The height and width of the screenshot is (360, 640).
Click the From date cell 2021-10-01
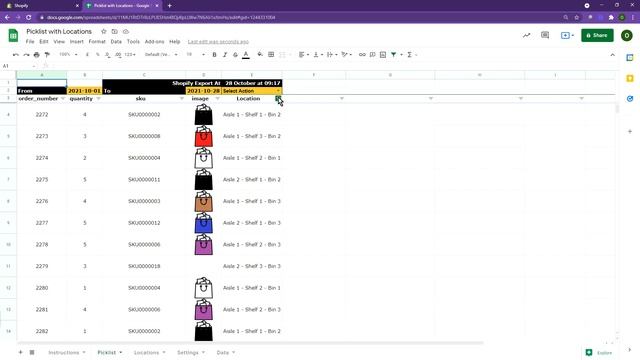(x=84, y=91)
